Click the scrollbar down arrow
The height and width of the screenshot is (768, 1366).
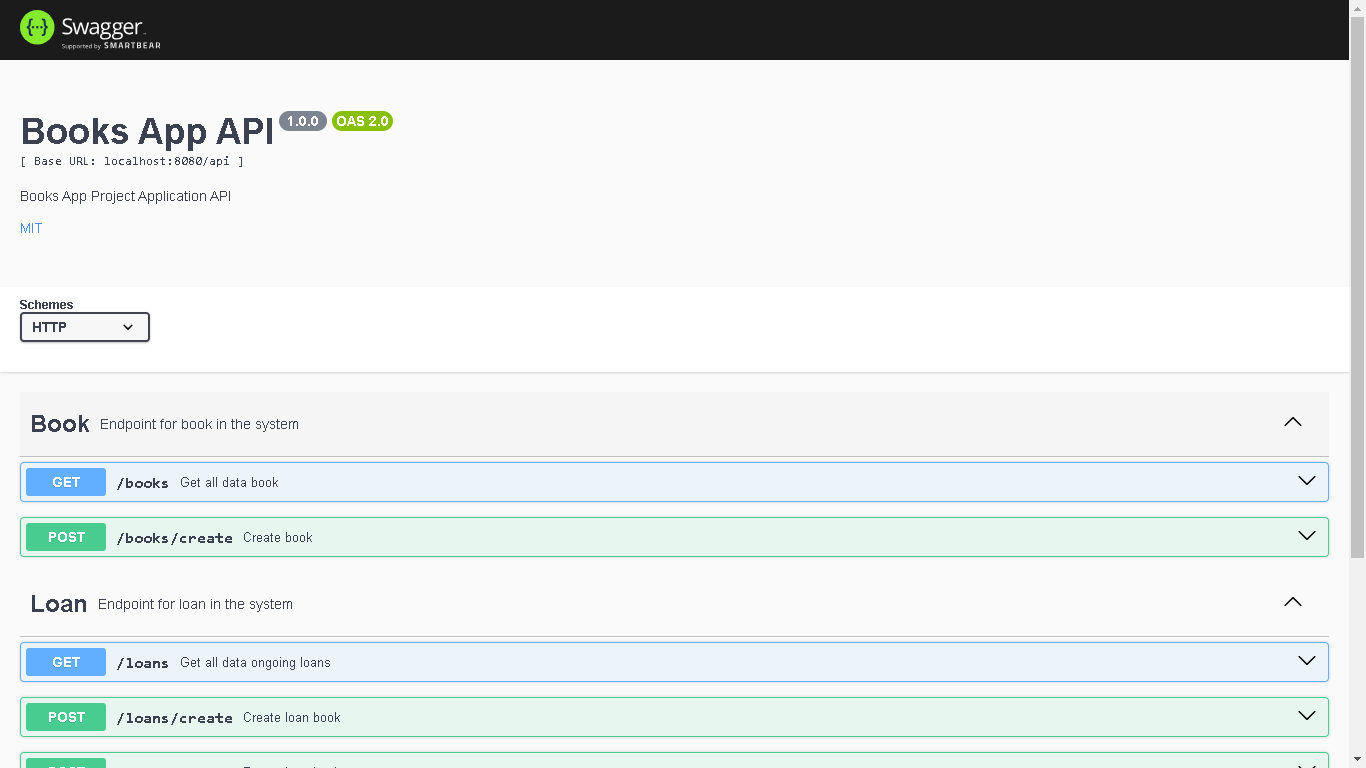(x=1357, y=759)
